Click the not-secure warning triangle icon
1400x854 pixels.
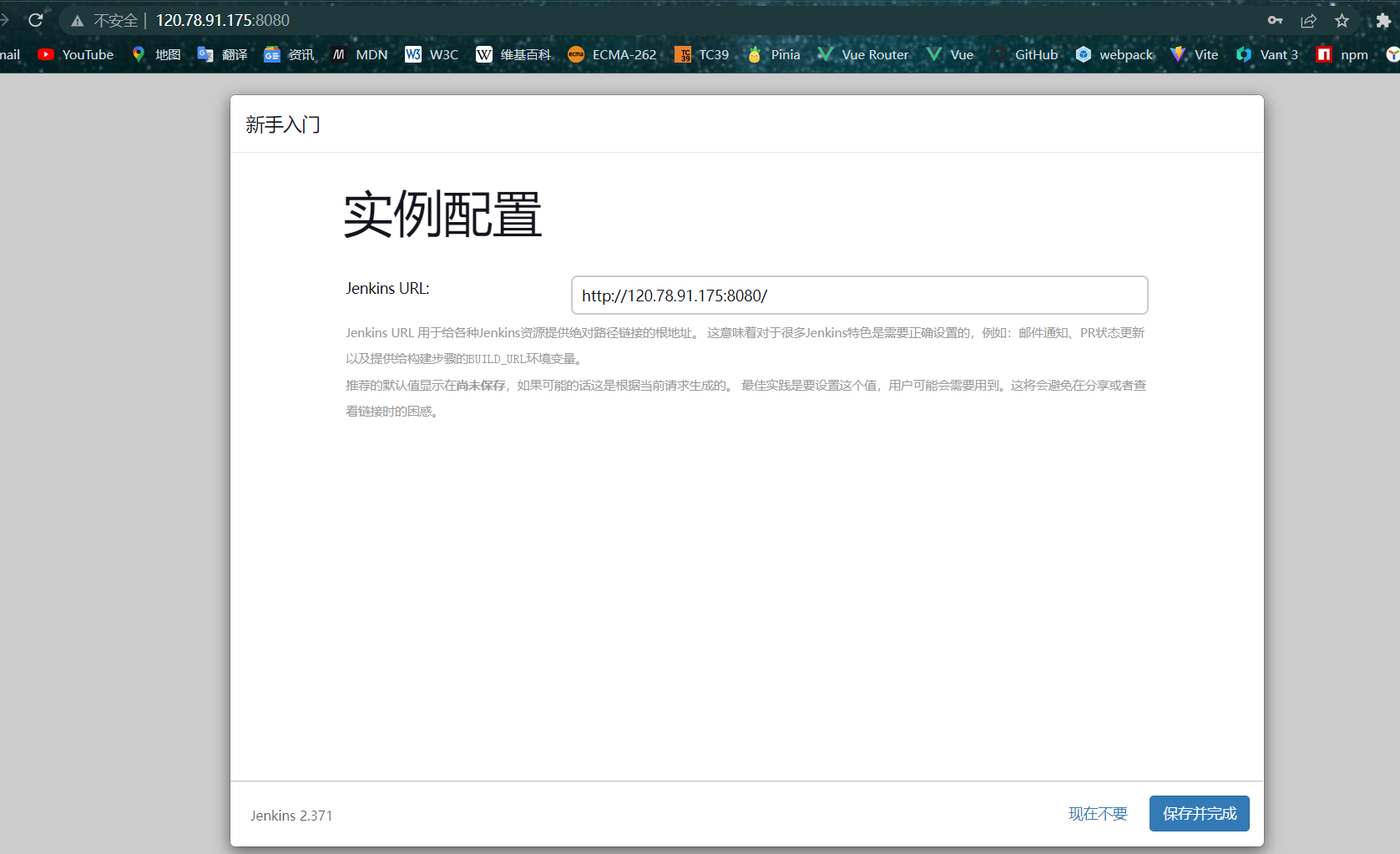78,21
